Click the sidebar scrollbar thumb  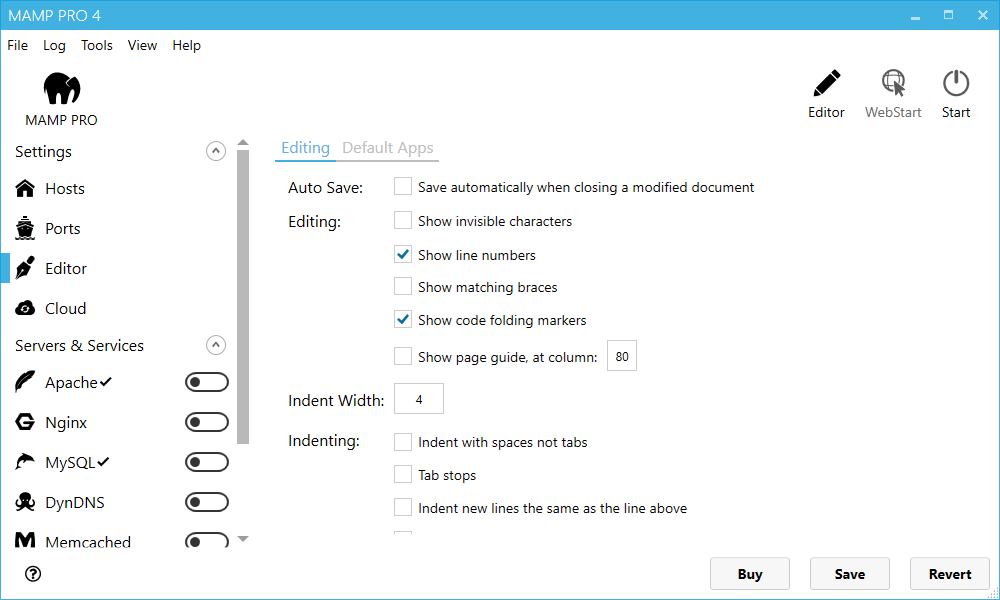[x=243, y=296]
